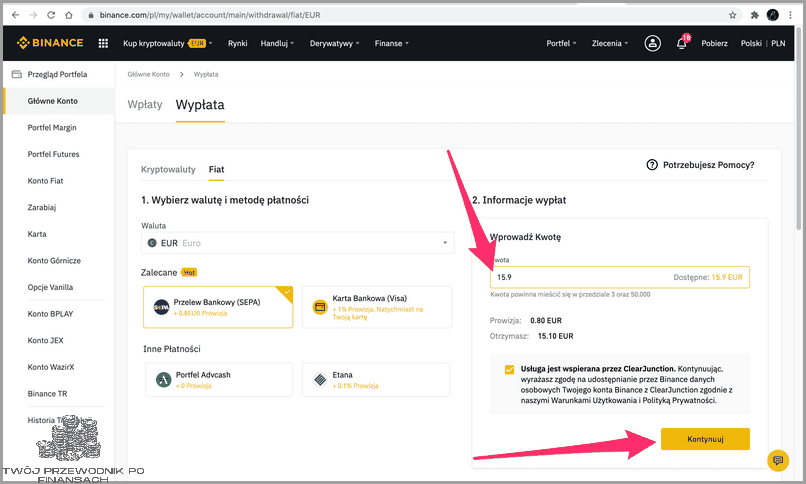806x484 pixels.
Task: Click the browser home icon
Action: [x=68, y=15]
